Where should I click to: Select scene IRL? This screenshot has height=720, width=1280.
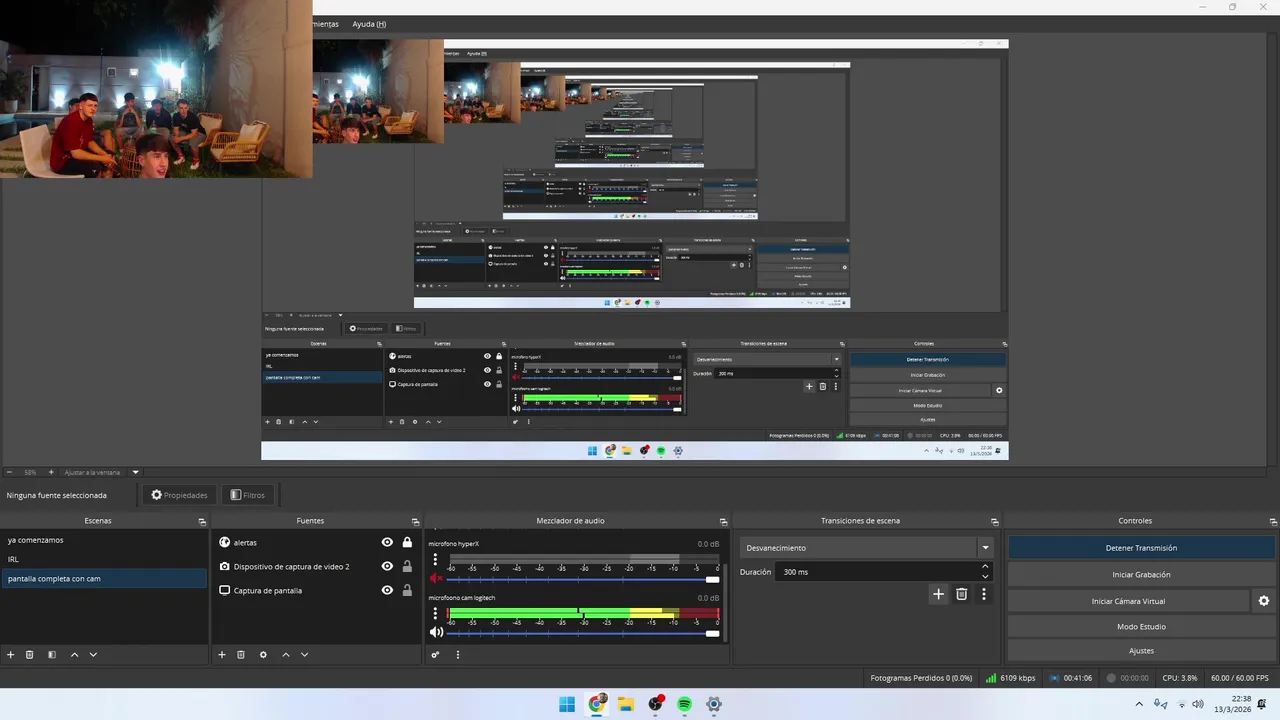coord(105,559)
